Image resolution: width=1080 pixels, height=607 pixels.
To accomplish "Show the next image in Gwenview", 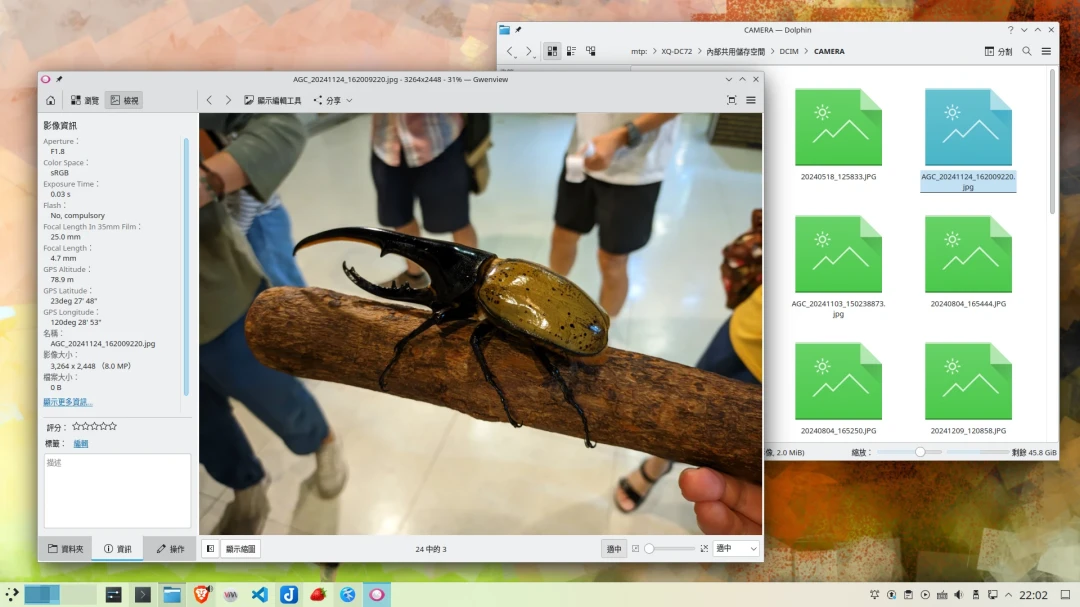I will pos(228,100).
